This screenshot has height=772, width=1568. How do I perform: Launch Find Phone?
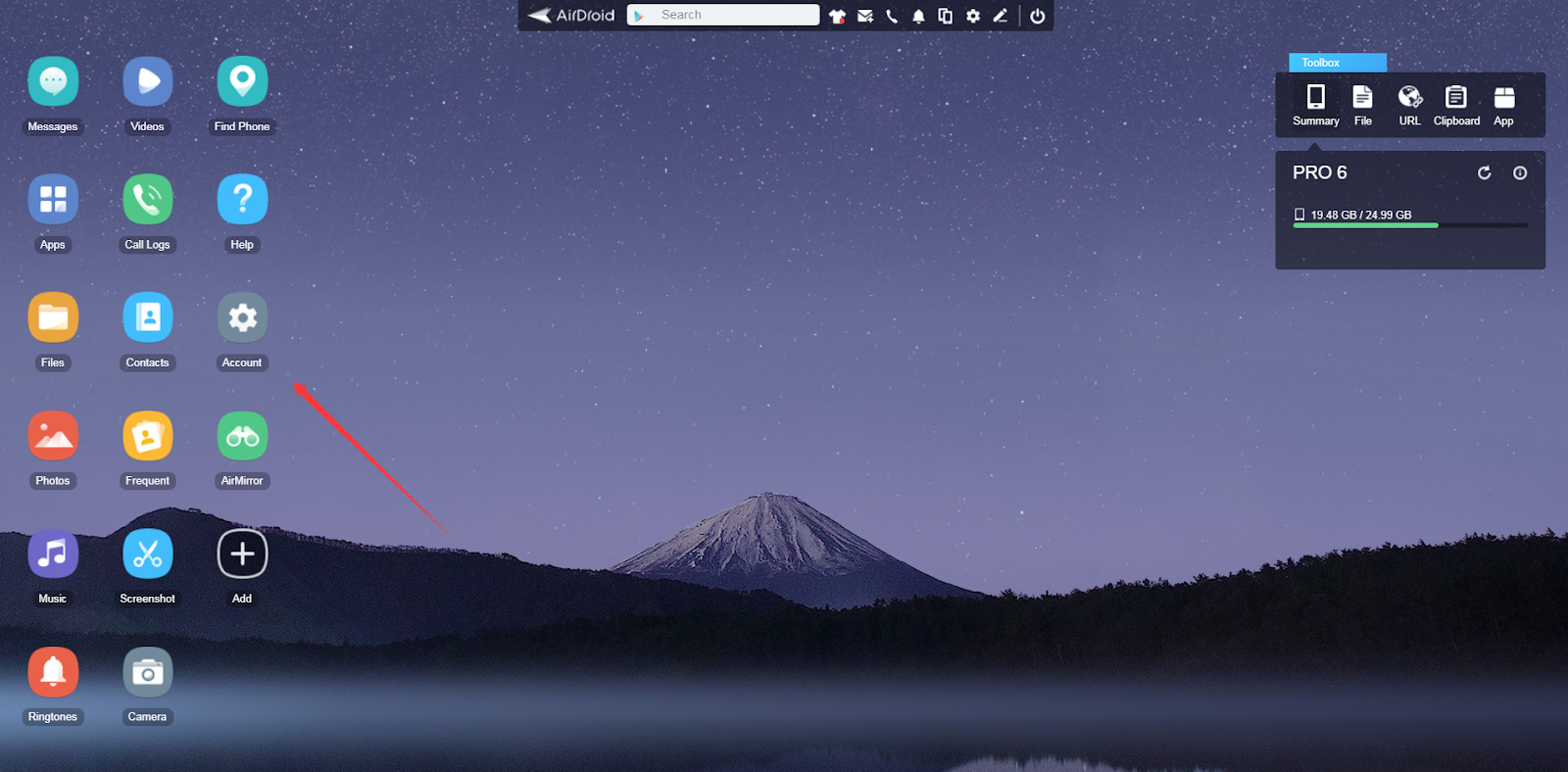click(x=242, y=81)
